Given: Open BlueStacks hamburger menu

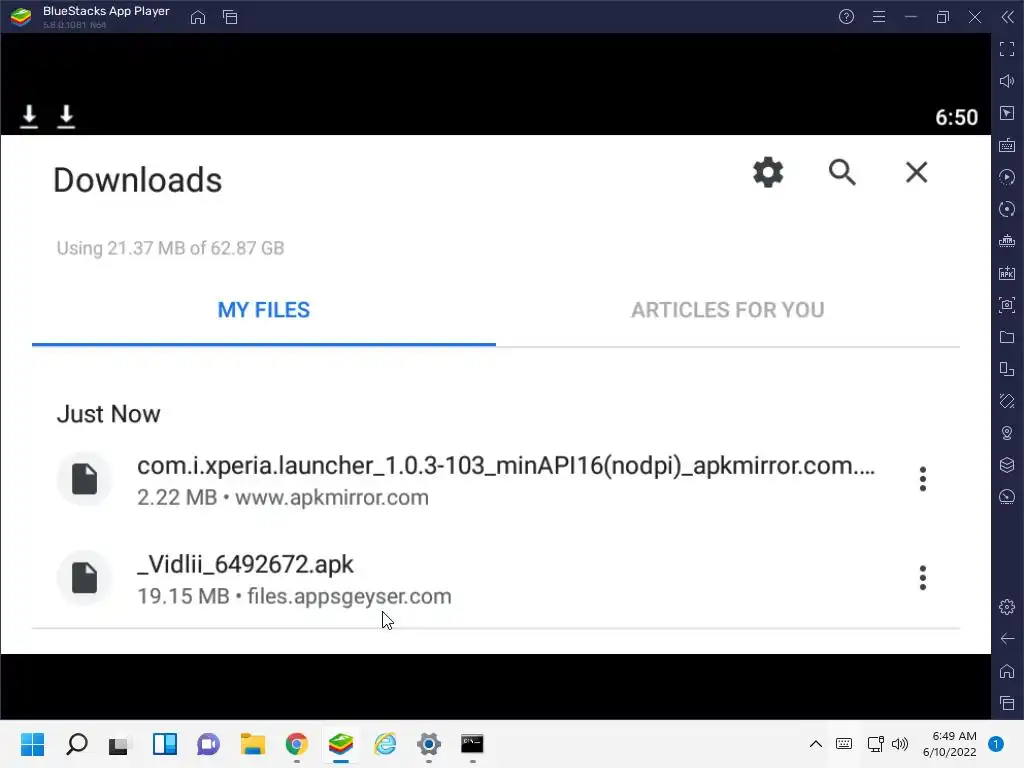Looking at the screenshot, I should 879,17.
